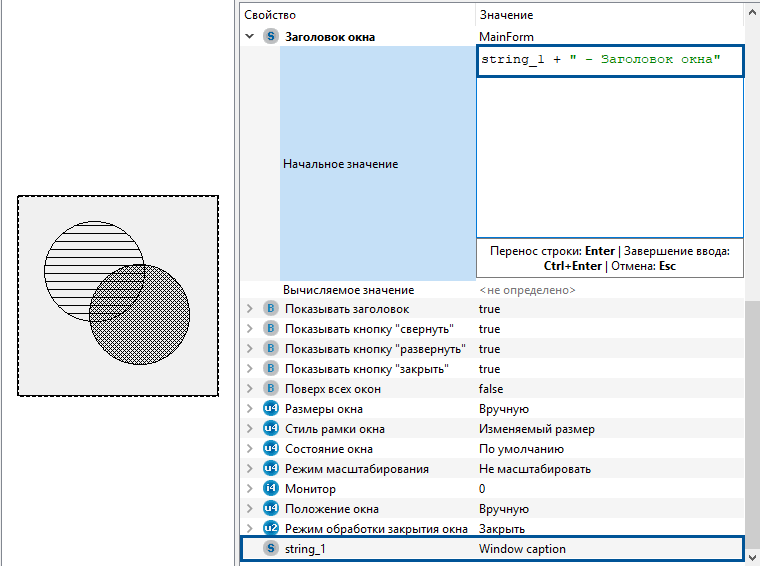This screenshot has width=760, height=566.
Task: Click the u2 icon for Режим обработки закрытия окна
Action: pyautogui.click(x=270, y=529)
